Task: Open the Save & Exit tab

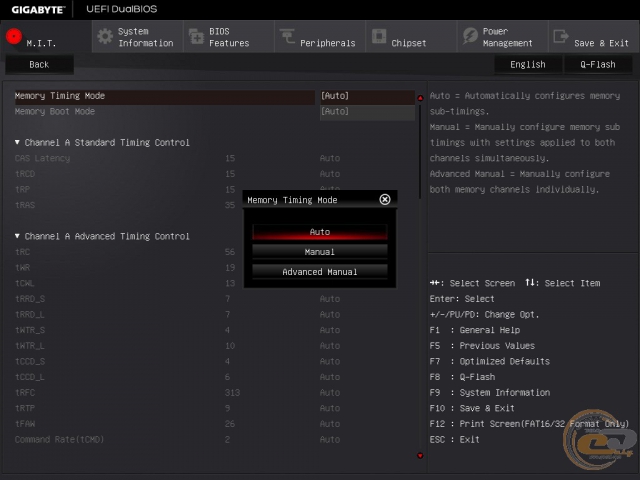Action: pyautogui.click(x=594, y=37)
